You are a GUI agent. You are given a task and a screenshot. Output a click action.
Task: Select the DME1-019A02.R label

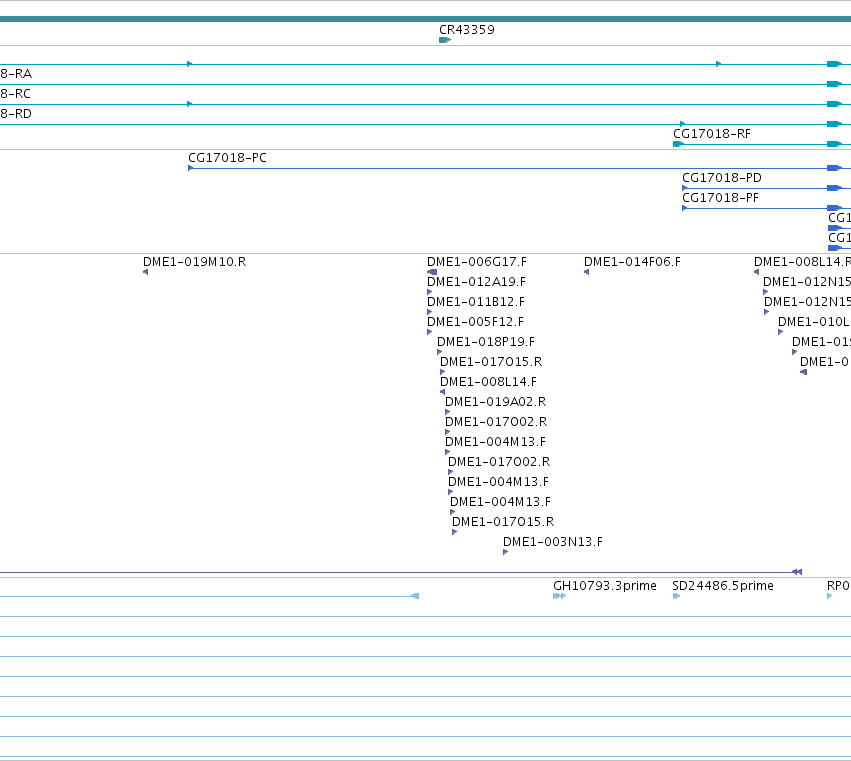click(x=496, y=402)
